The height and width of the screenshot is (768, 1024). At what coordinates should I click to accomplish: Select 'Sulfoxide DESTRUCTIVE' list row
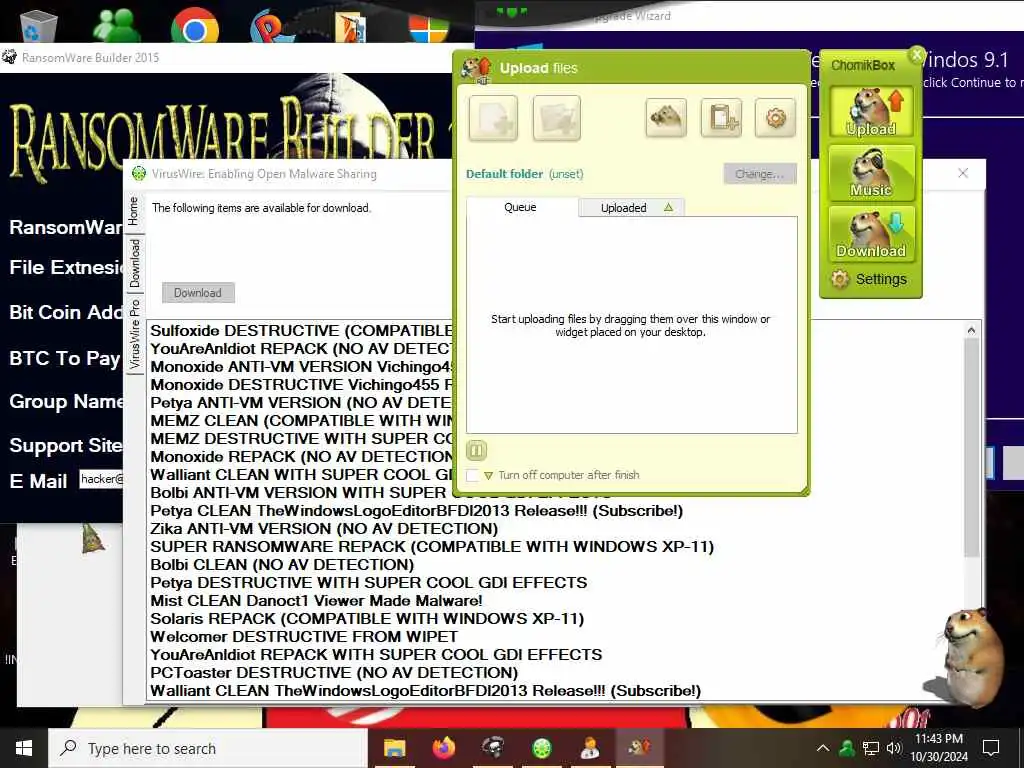[x=301, y=330]
